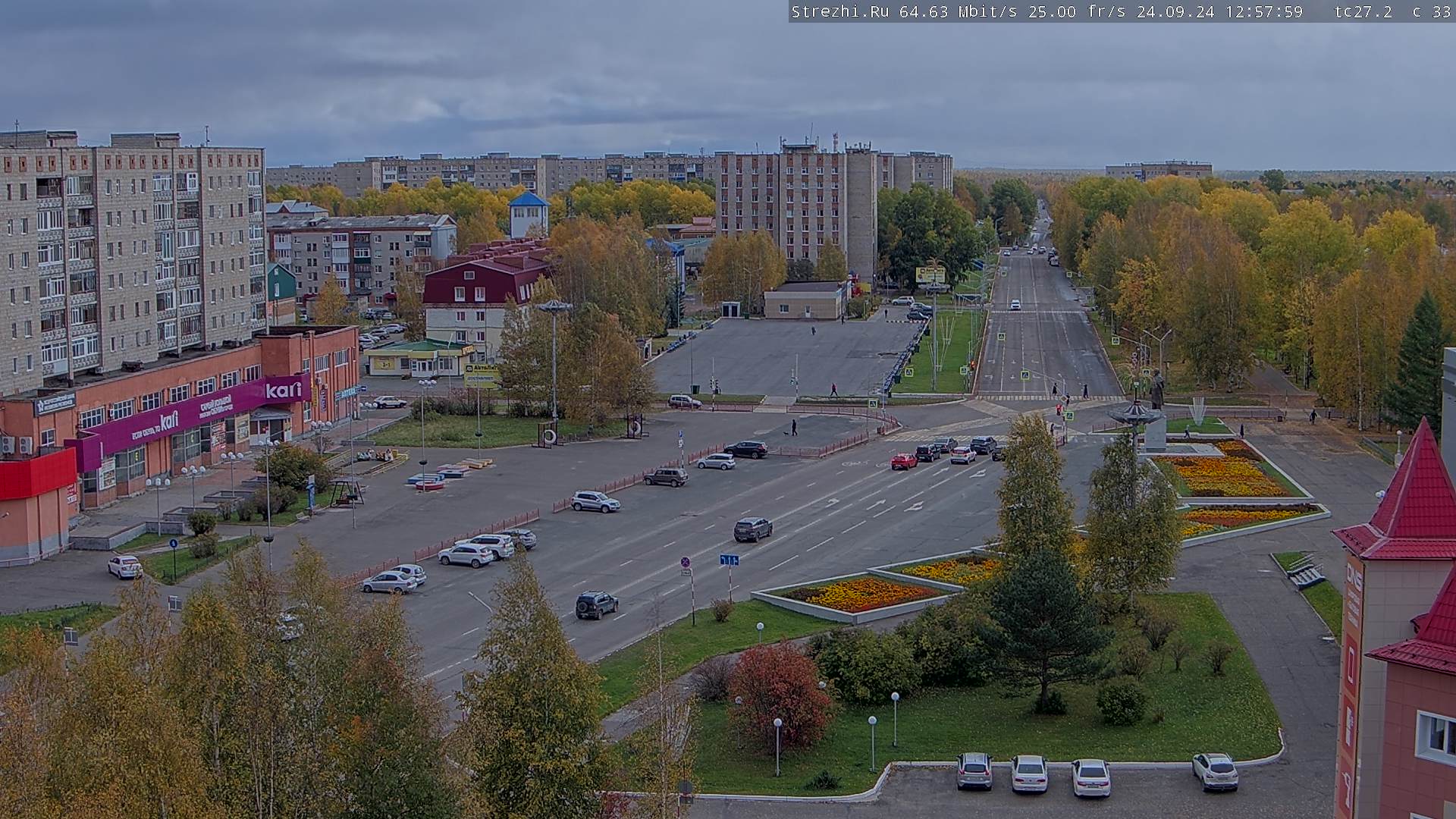Click the c 33 overlay value
Viewport: 1456px width, 819px height.
pyautogui.click(x=1432, y=11)
